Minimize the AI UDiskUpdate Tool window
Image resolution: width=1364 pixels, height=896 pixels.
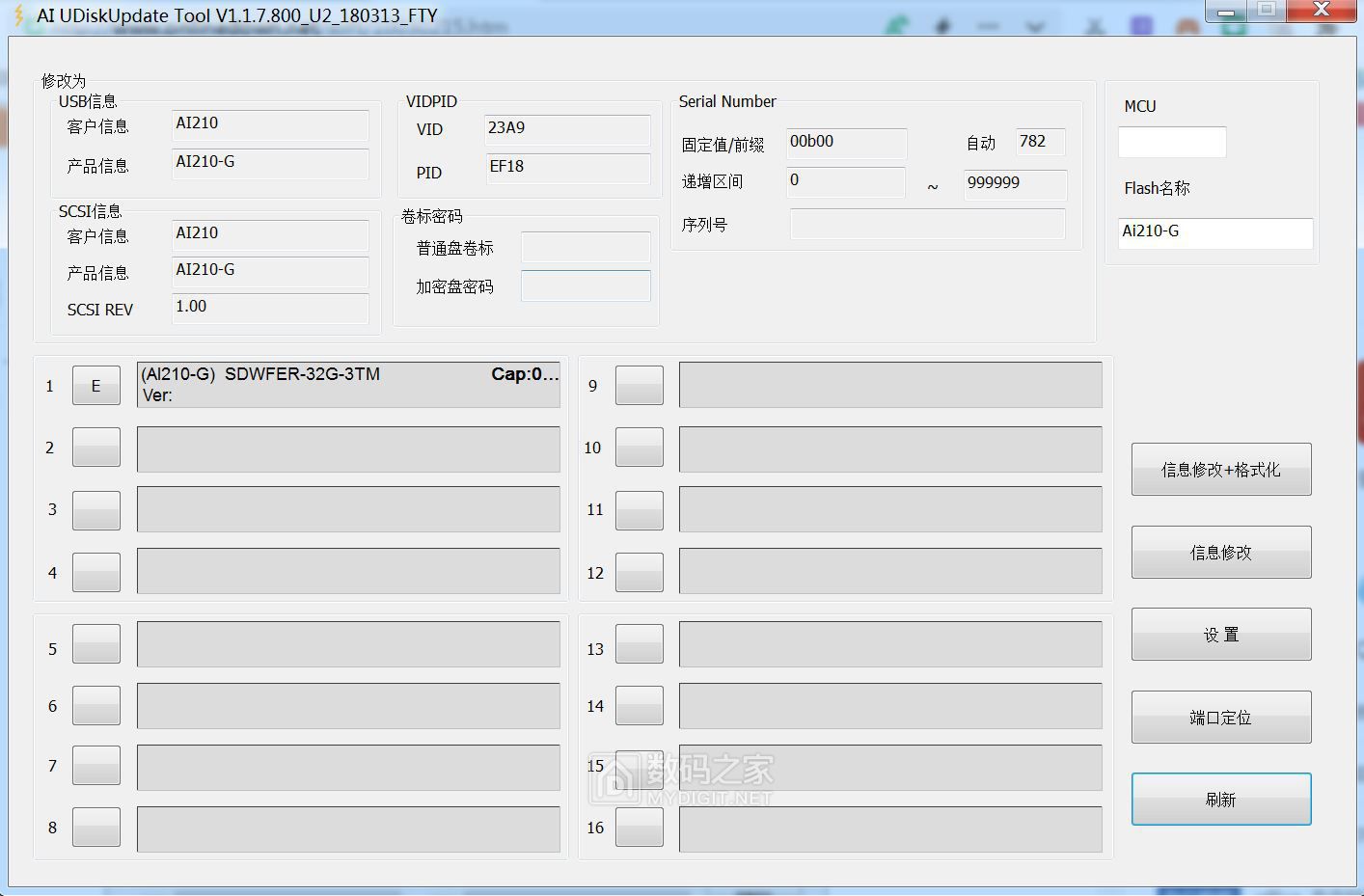[1226, 11]
